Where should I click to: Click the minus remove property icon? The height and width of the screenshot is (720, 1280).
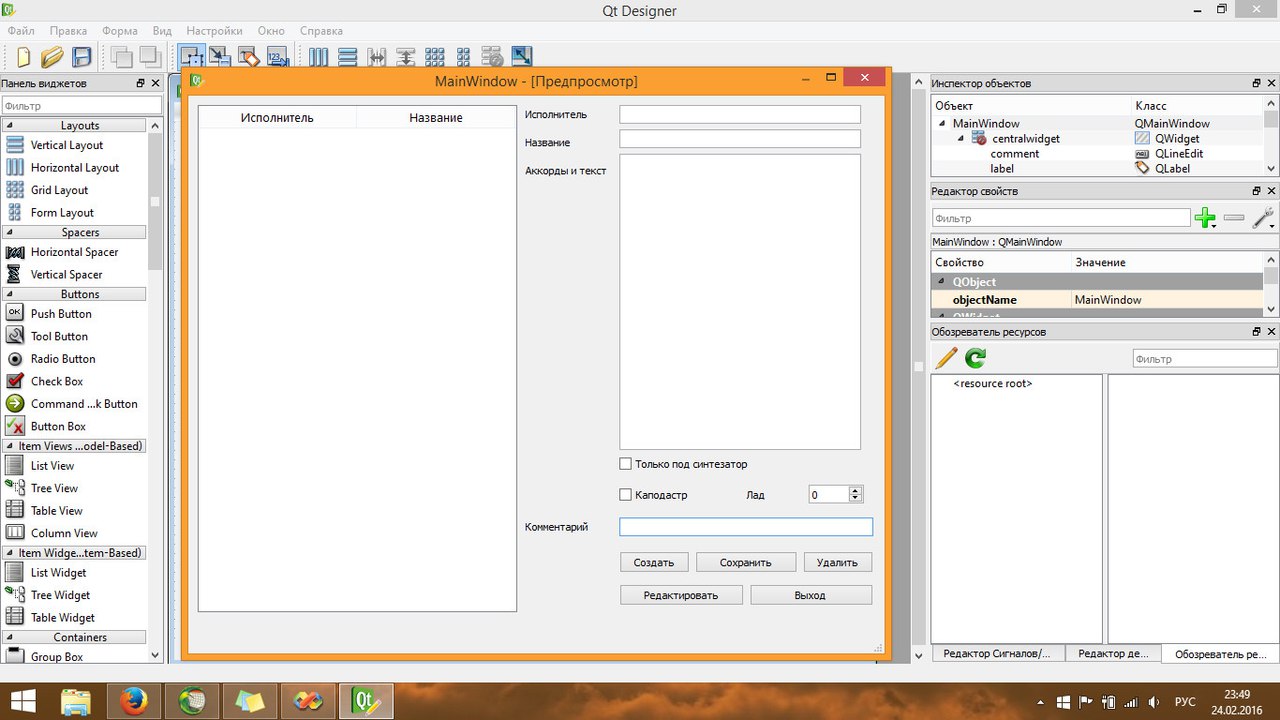click(1234, 217)
